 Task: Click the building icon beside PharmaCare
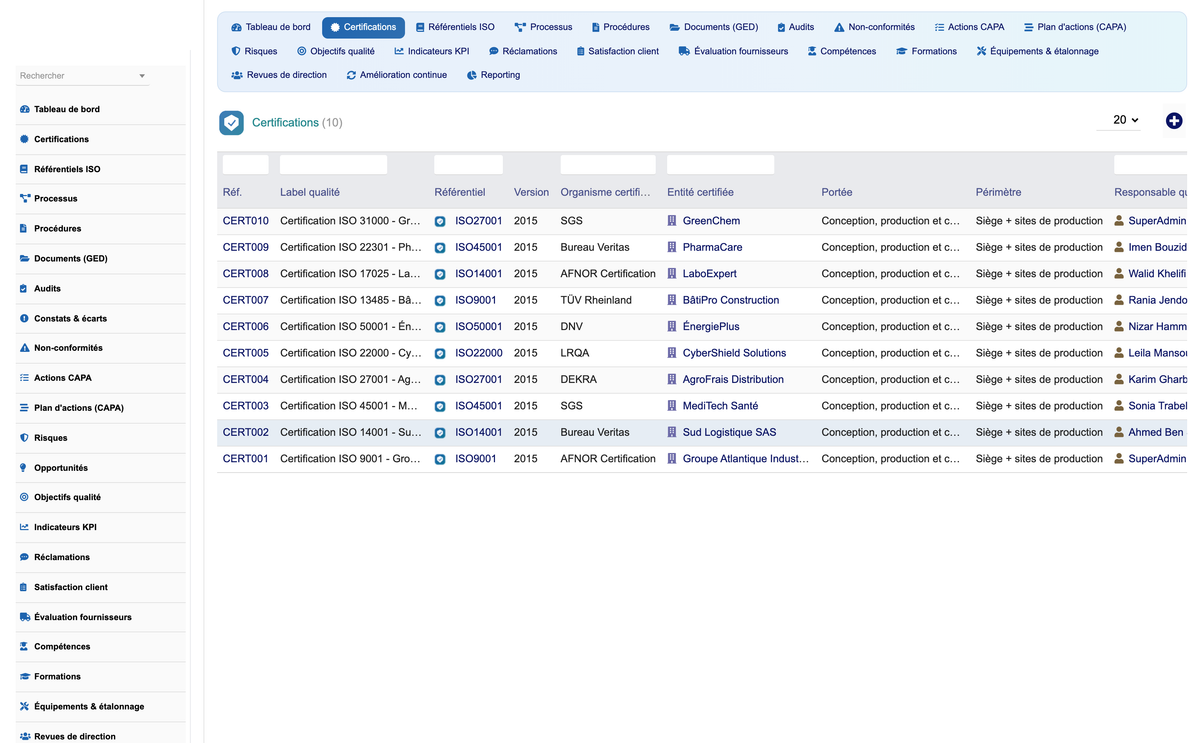(x=672, y=247)
